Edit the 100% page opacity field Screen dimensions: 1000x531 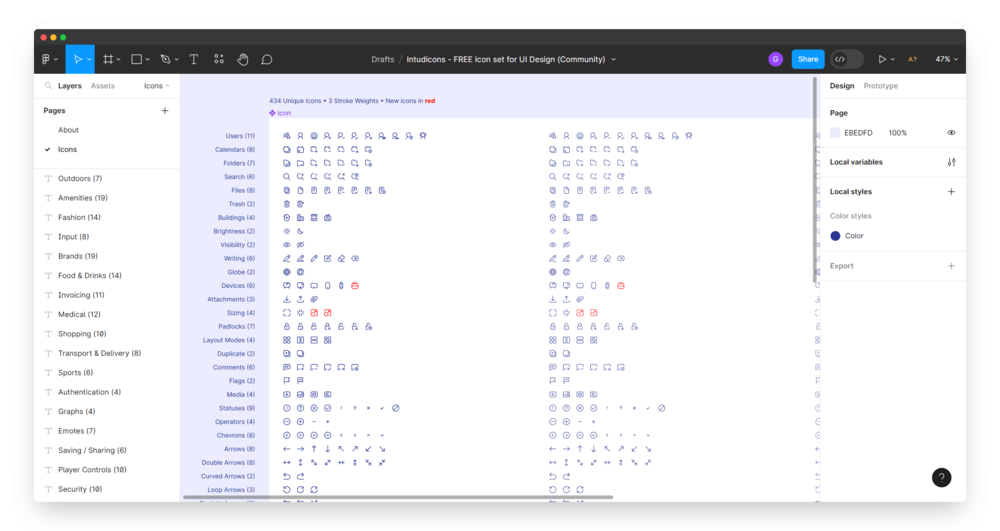(897, 133)
